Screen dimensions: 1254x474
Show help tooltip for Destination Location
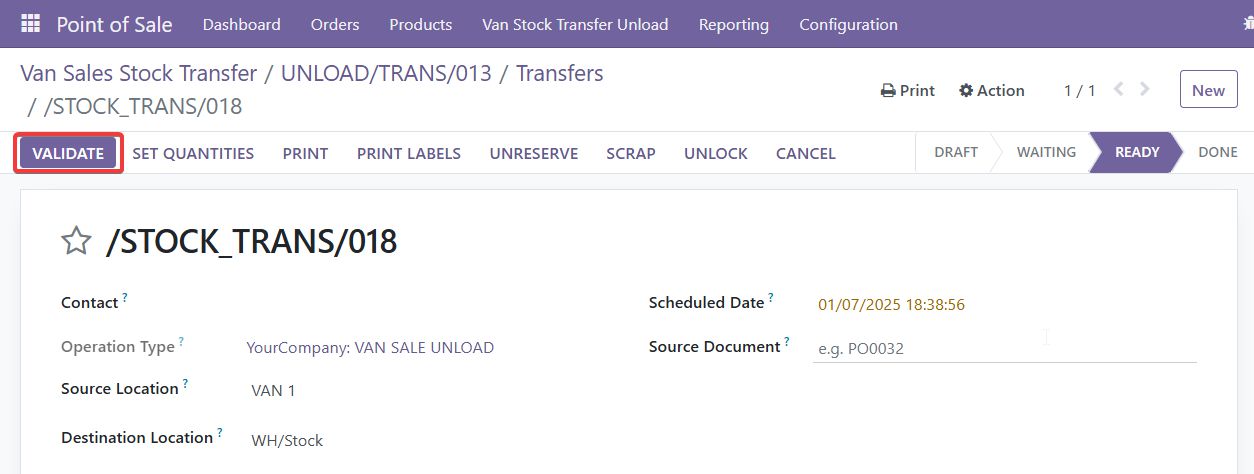[x=220, y=434]
